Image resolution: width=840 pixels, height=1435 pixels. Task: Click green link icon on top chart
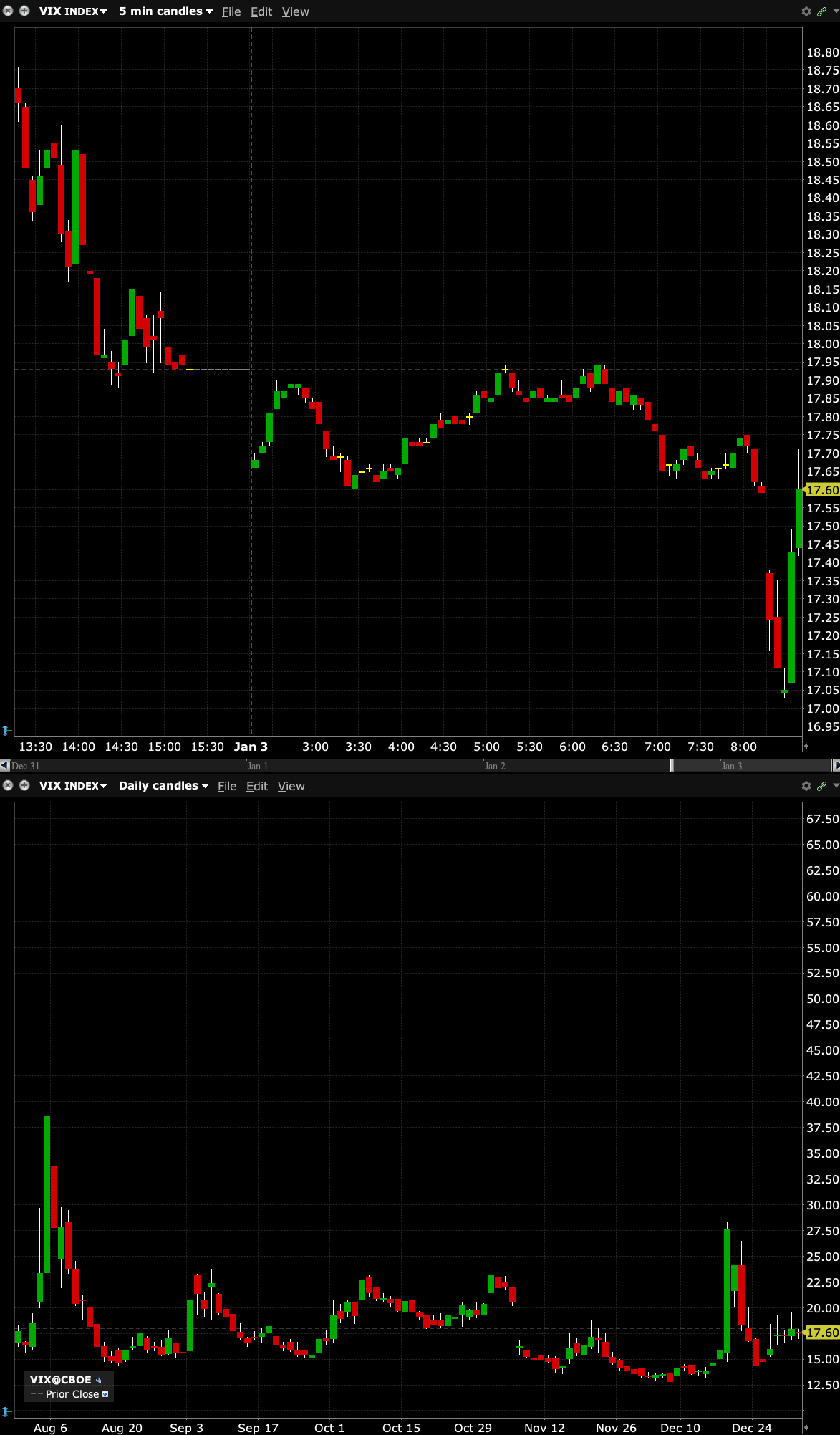click(x=821, y=11)
